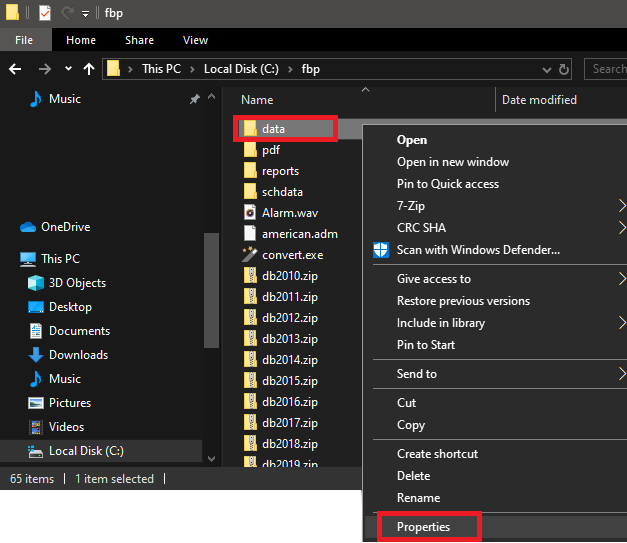Click the db2010.zip archive icon
This screenshot has height=543, width=627.
[x=251, y=275]
